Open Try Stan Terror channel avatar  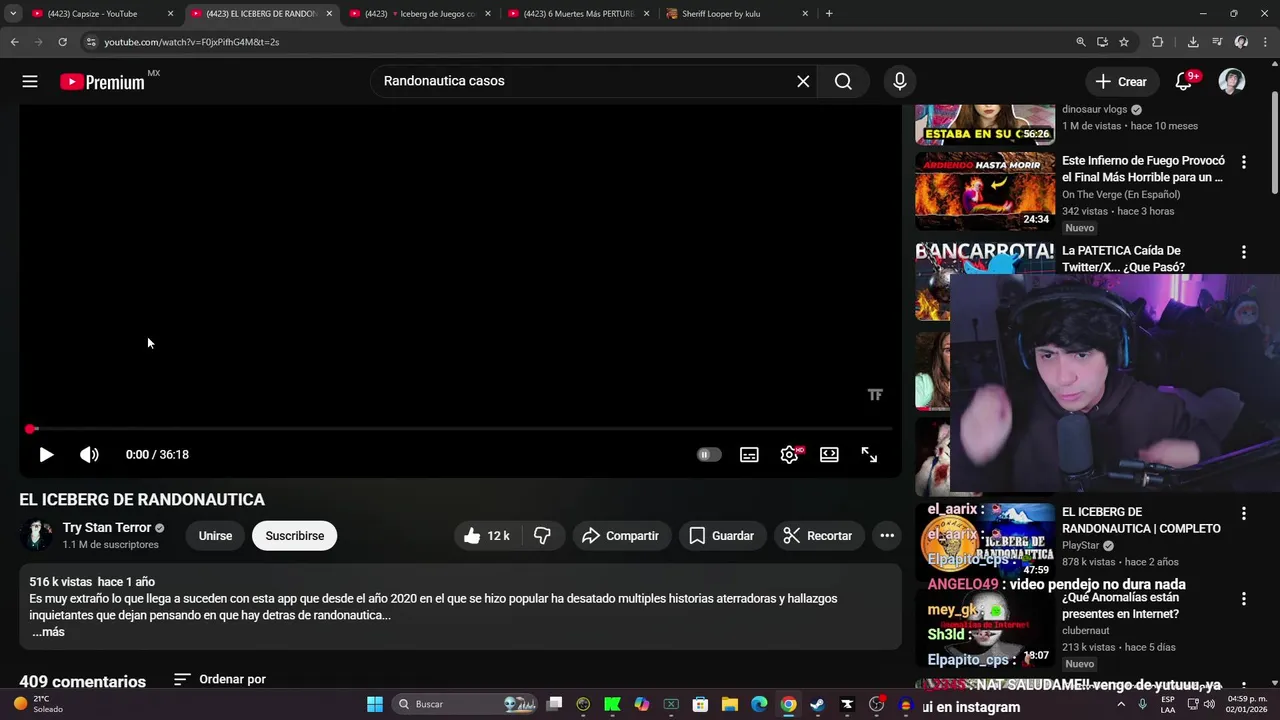[38, 536]
